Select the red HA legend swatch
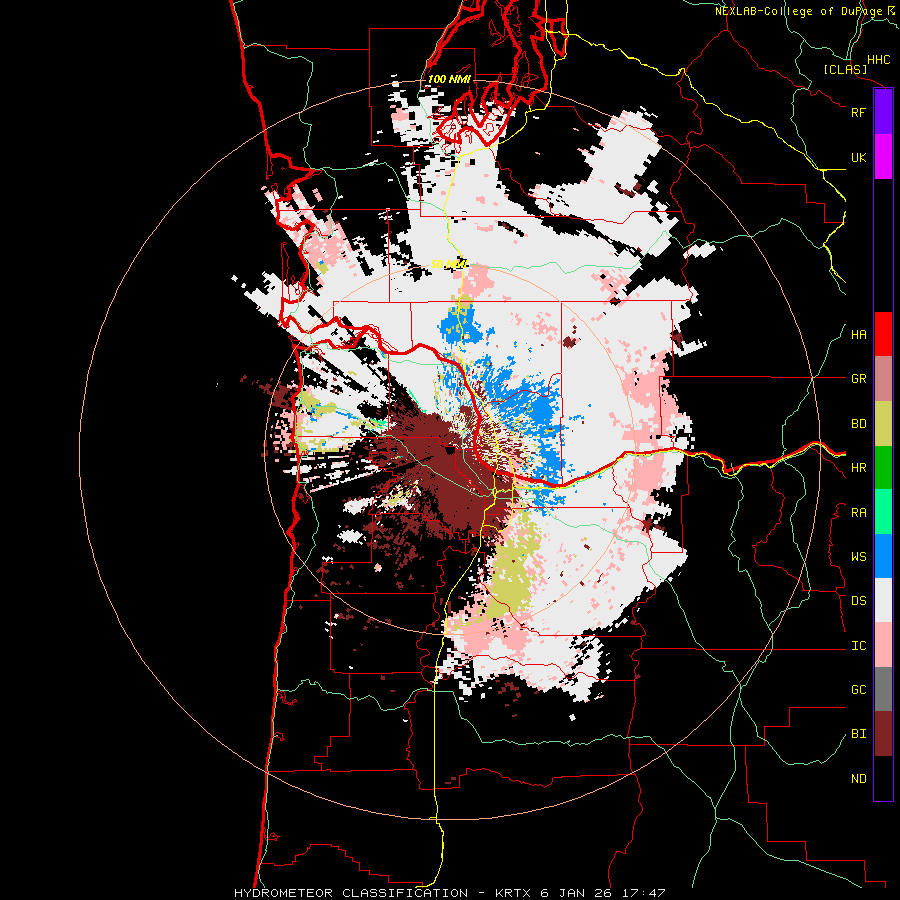Viewport: 900px width, 900px height. tap(883, 334)
